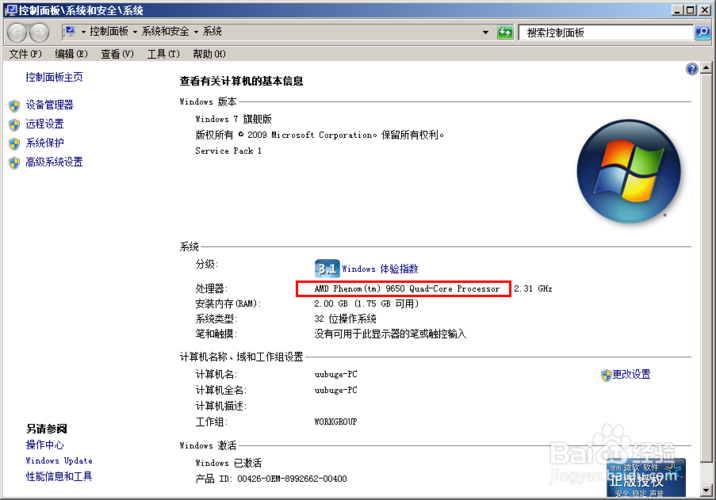Open the 编辑(E) menu
Image resolution: width=716 pixels, height=500 pixels.
pos(71,54)
